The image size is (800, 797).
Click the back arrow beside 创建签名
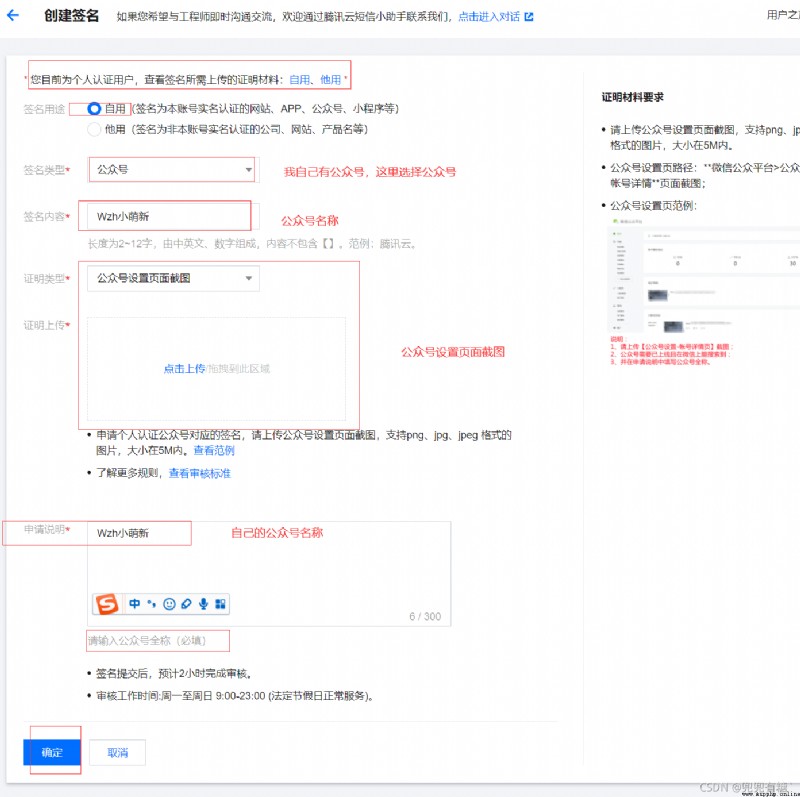13,15
